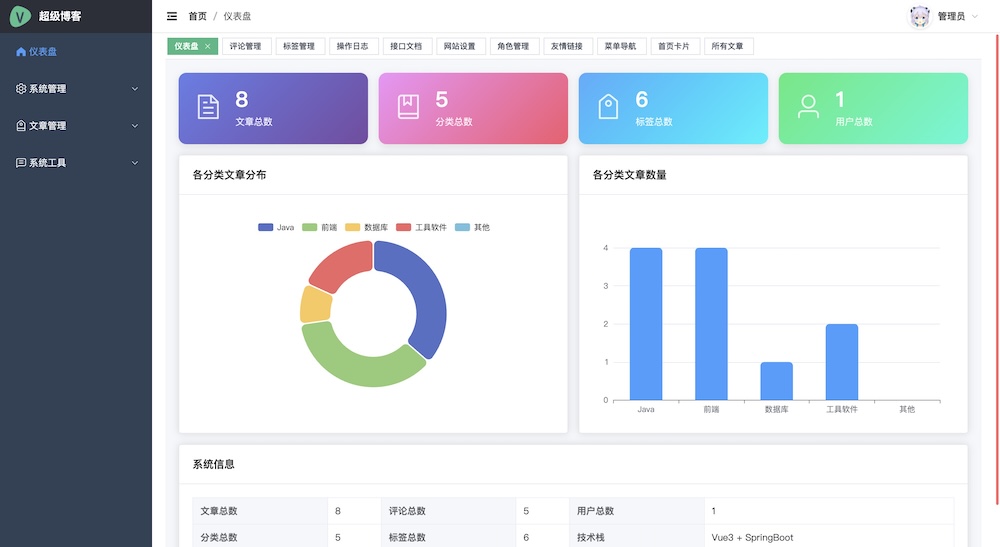Toggle the 数据库 legend color swatch

[x=353, y=227]
